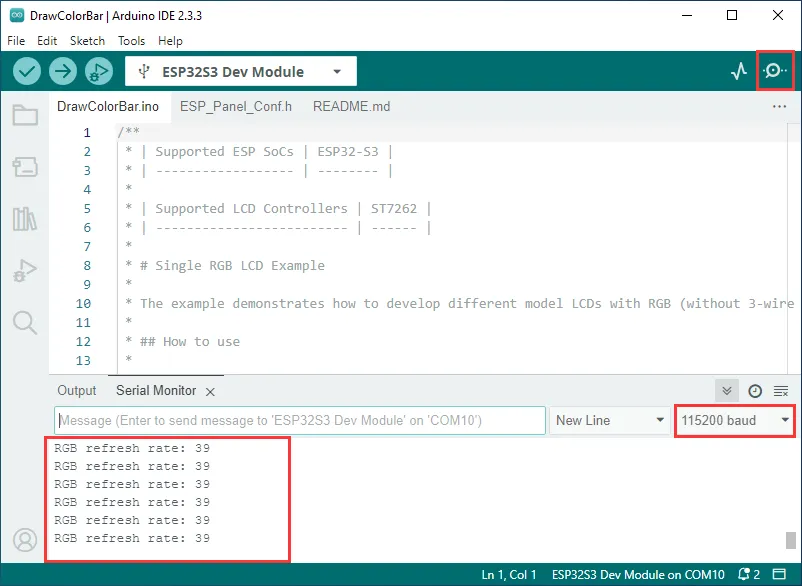Open the Sketch menu
The height and width of the screenshot is (586, 802).
point(87,41)
